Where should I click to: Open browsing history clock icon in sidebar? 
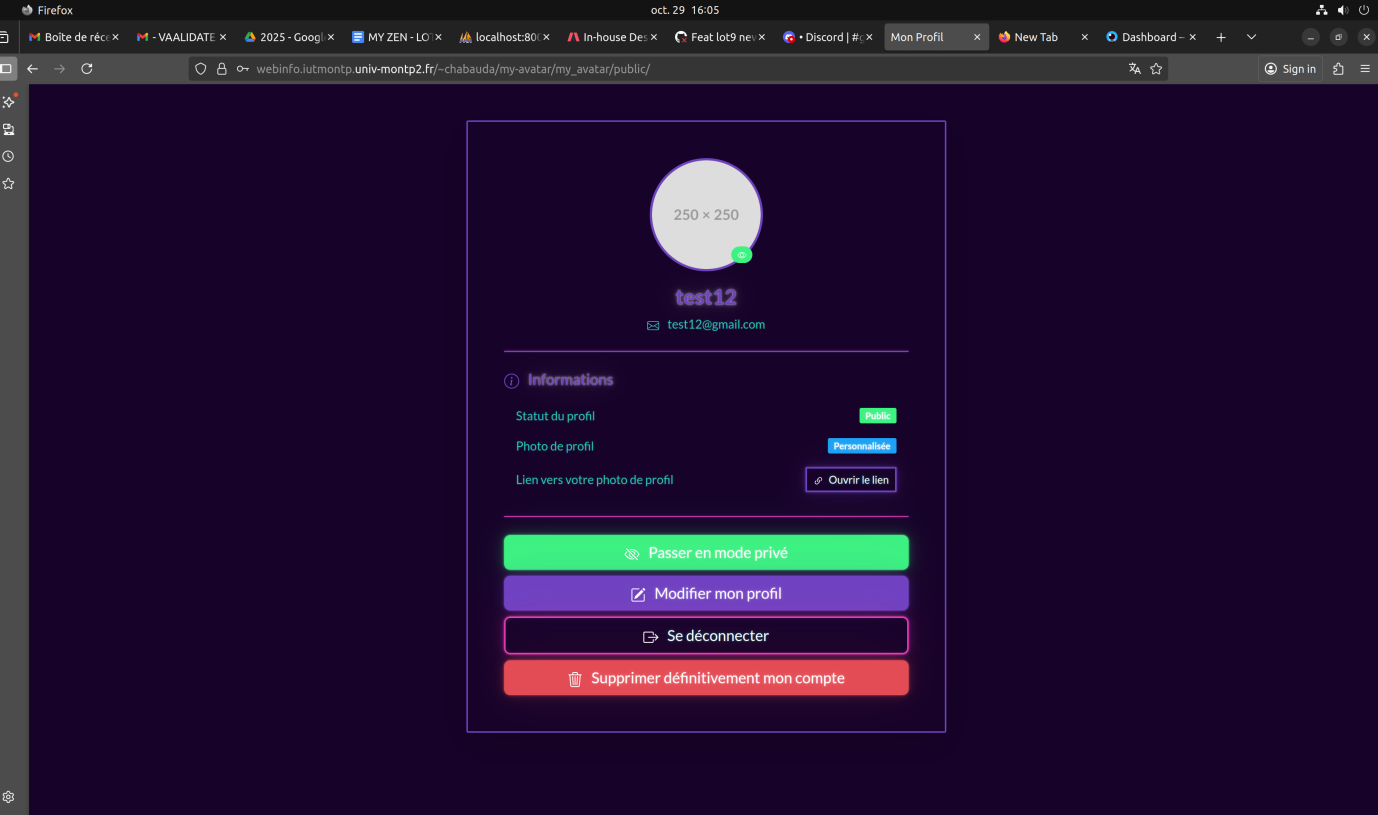8,155
